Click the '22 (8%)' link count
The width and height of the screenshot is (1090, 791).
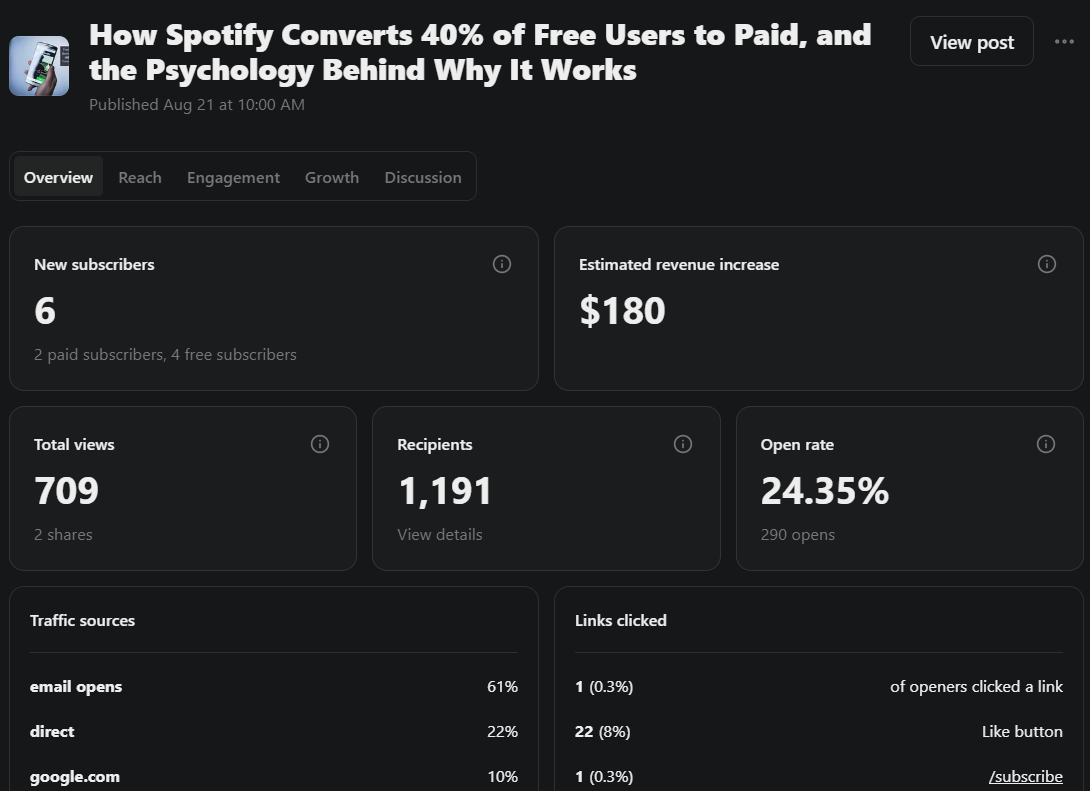coord(603,731)
